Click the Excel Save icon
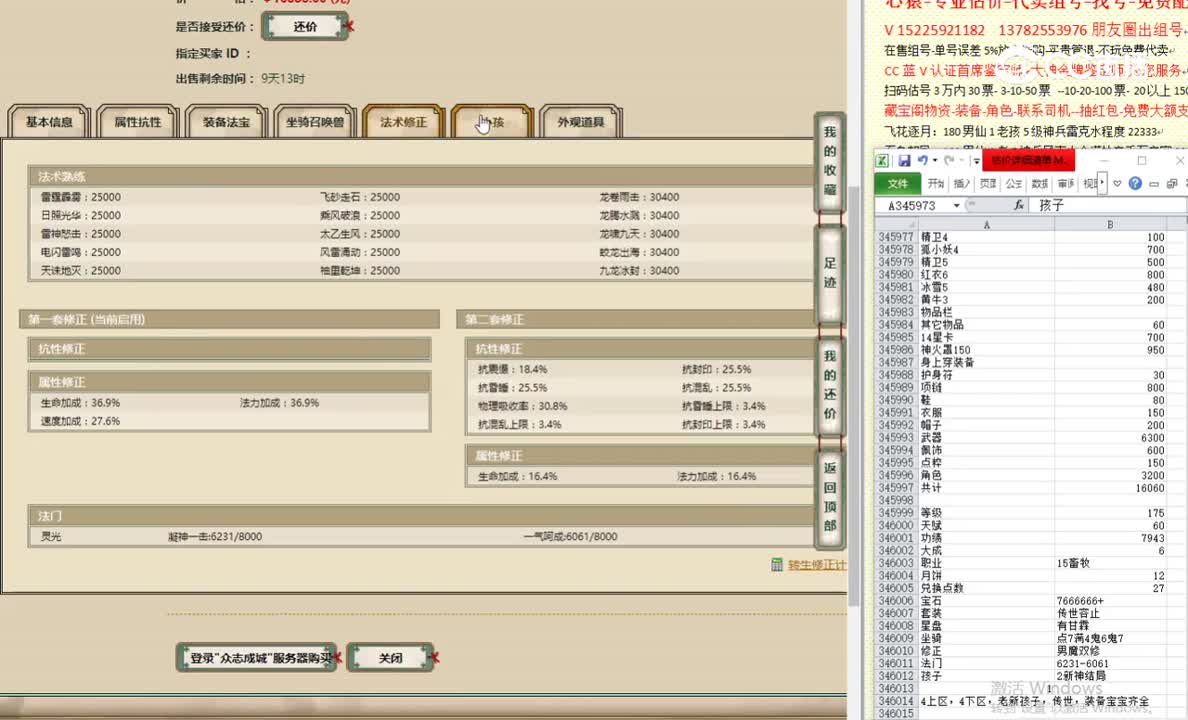Viewport: 1188px width, 720px height. [x=904, y=159]
